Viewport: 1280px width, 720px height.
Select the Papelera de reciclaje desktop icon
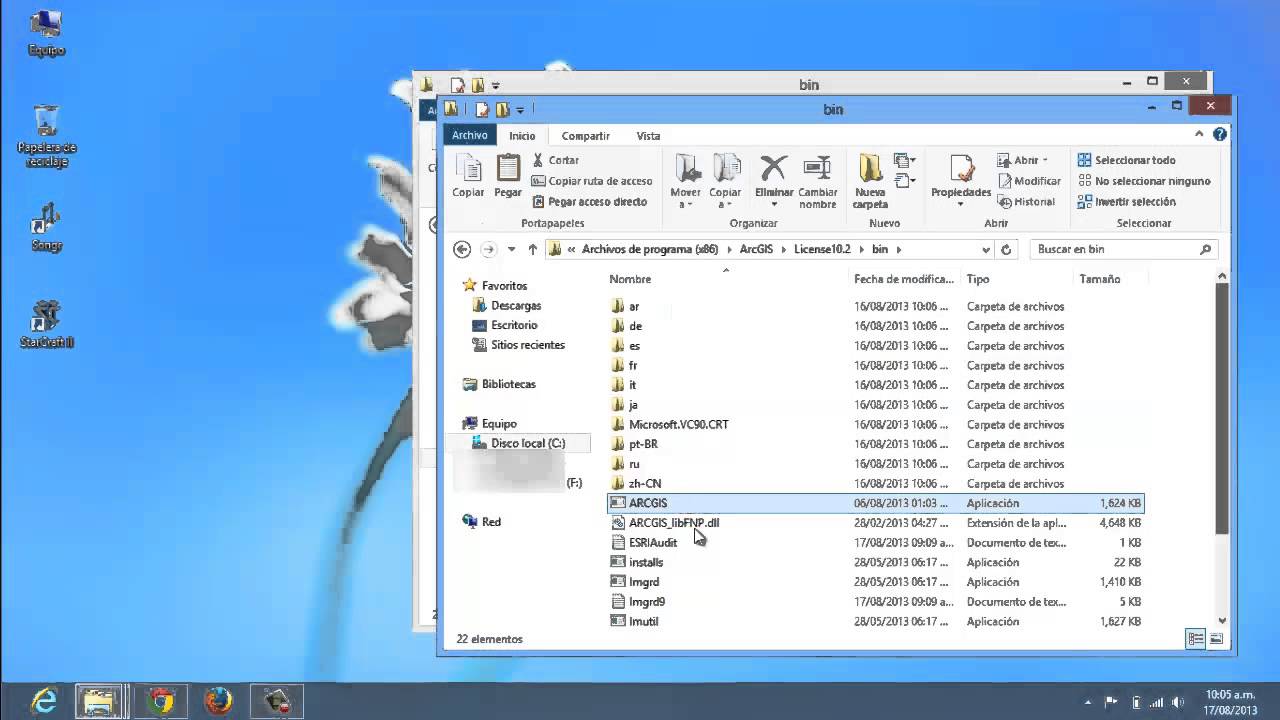click(x=47, y=136)
